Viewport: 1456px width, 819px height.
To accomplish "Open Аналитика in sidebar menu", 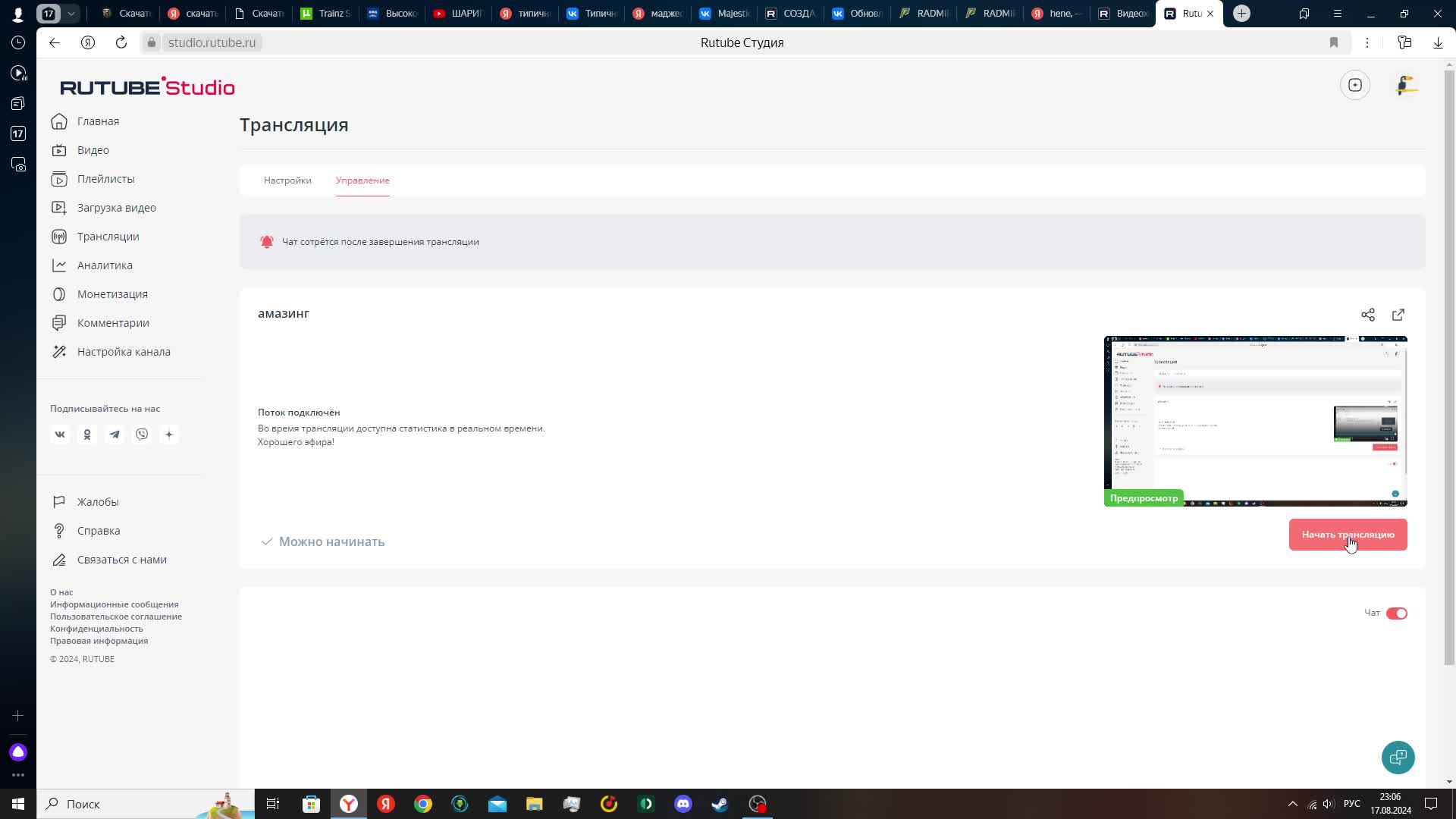I will coord(105,265).
